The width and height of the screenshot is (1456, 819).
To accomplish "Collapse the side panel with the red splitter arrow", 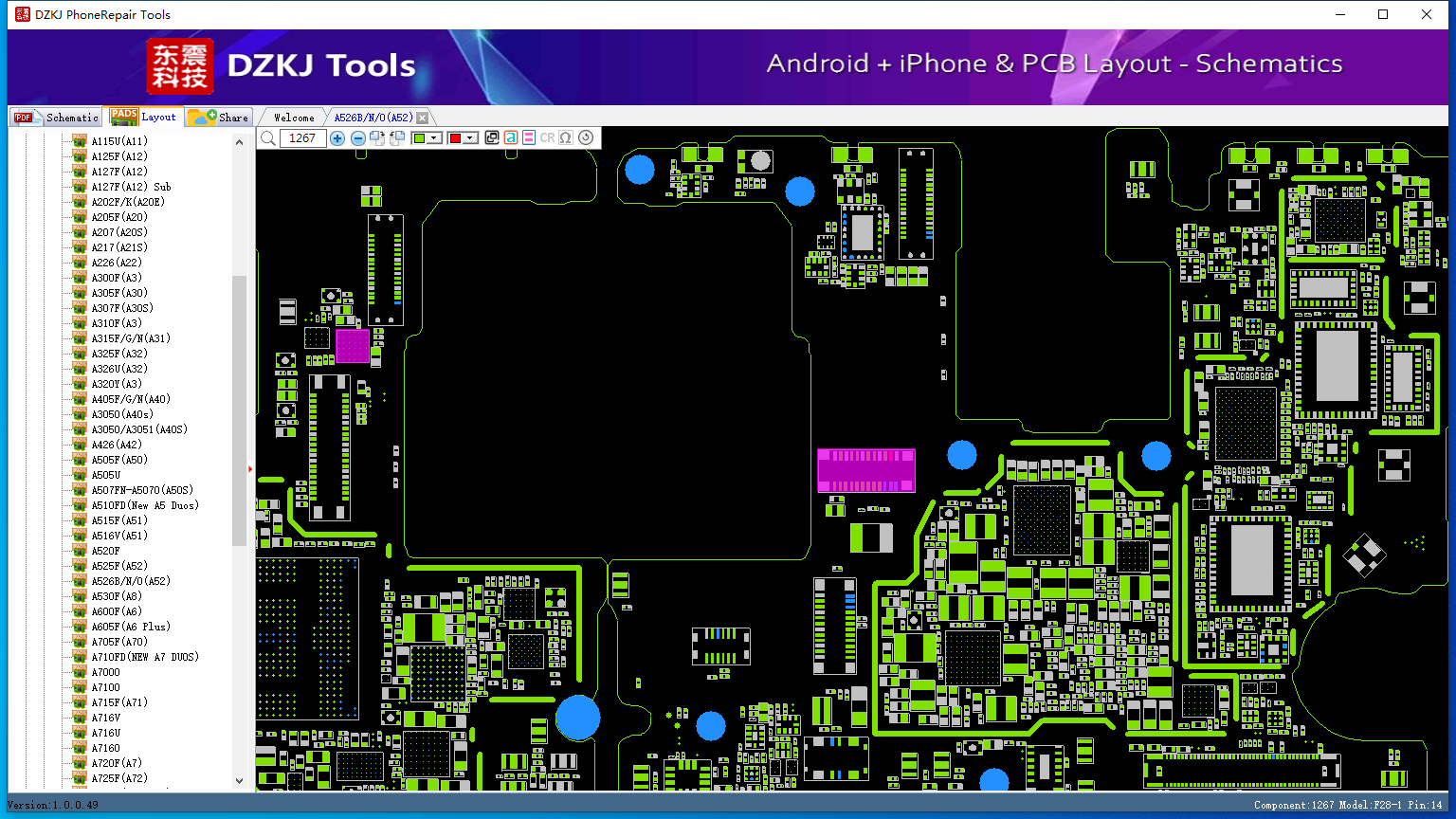I will pyautogui.click(x=251, y=468).
